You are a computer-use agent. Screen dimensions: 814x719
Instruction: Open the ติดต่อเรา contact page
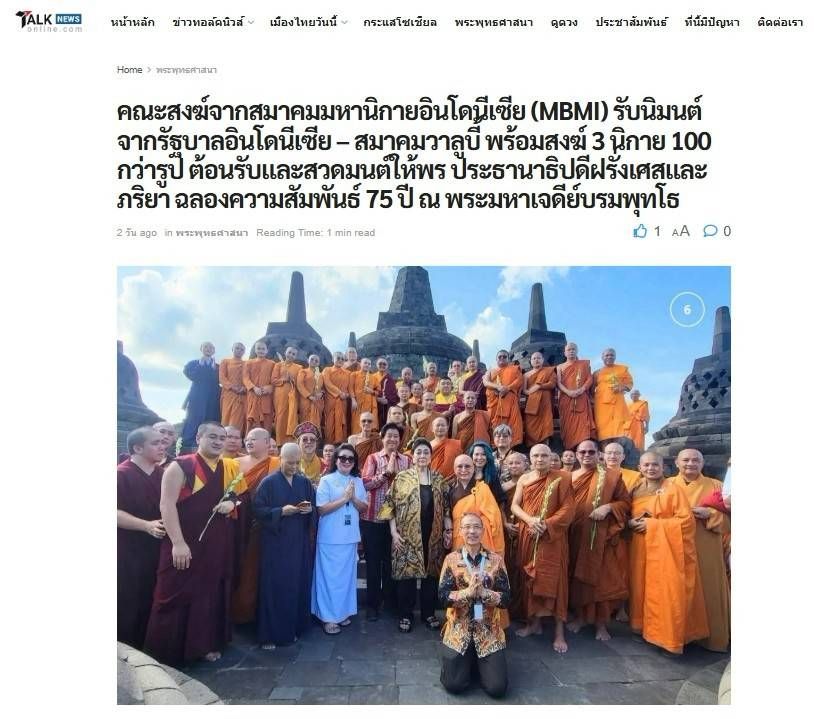tap(780, 22)
